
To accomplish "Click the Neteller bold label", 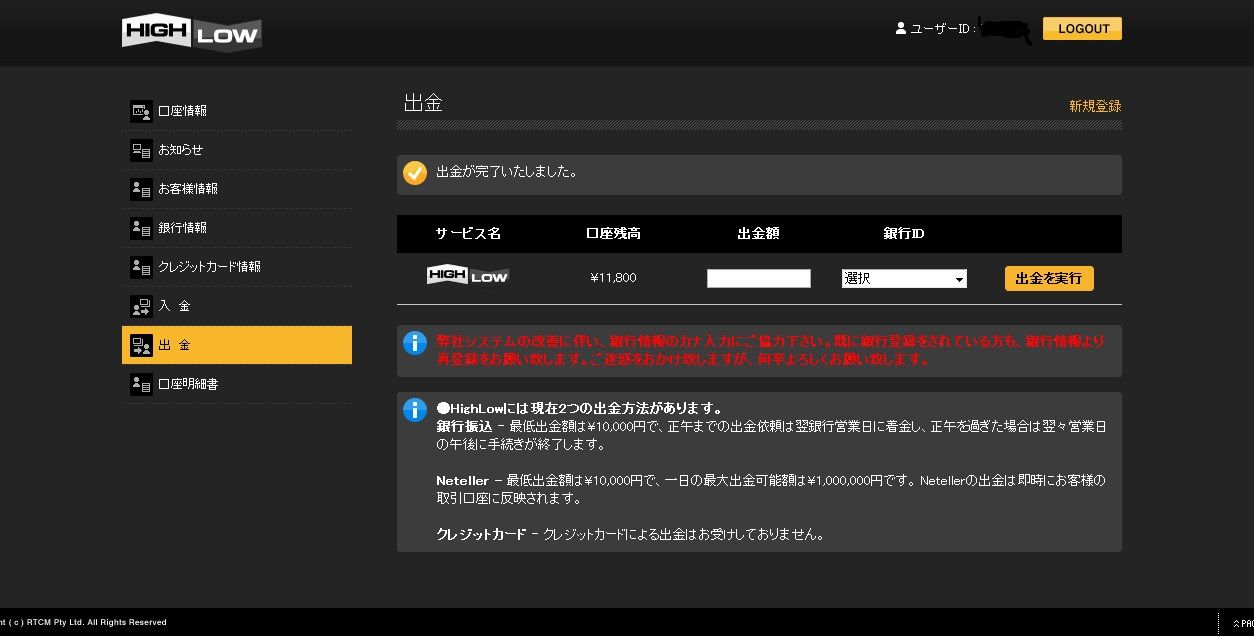I will click(x=462, y=481).
